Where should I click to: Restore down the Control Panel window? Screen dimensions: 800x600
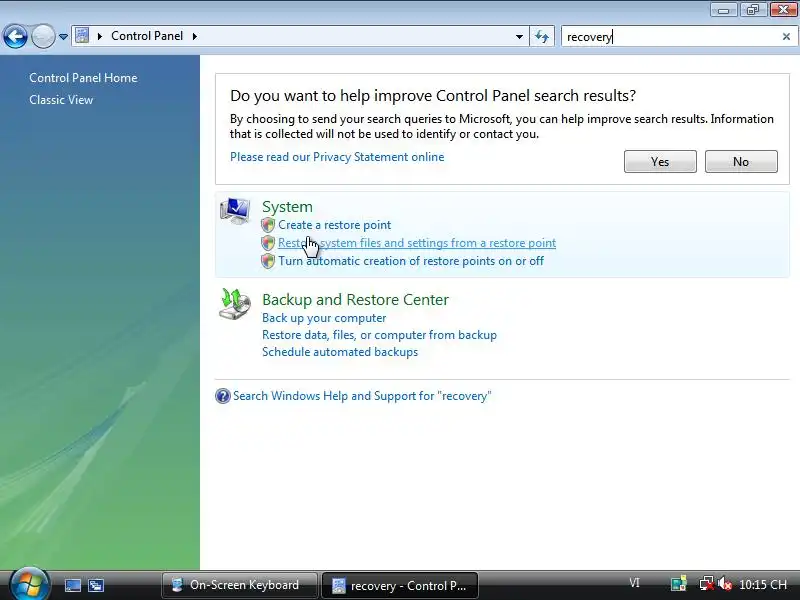tap(753, 10)
